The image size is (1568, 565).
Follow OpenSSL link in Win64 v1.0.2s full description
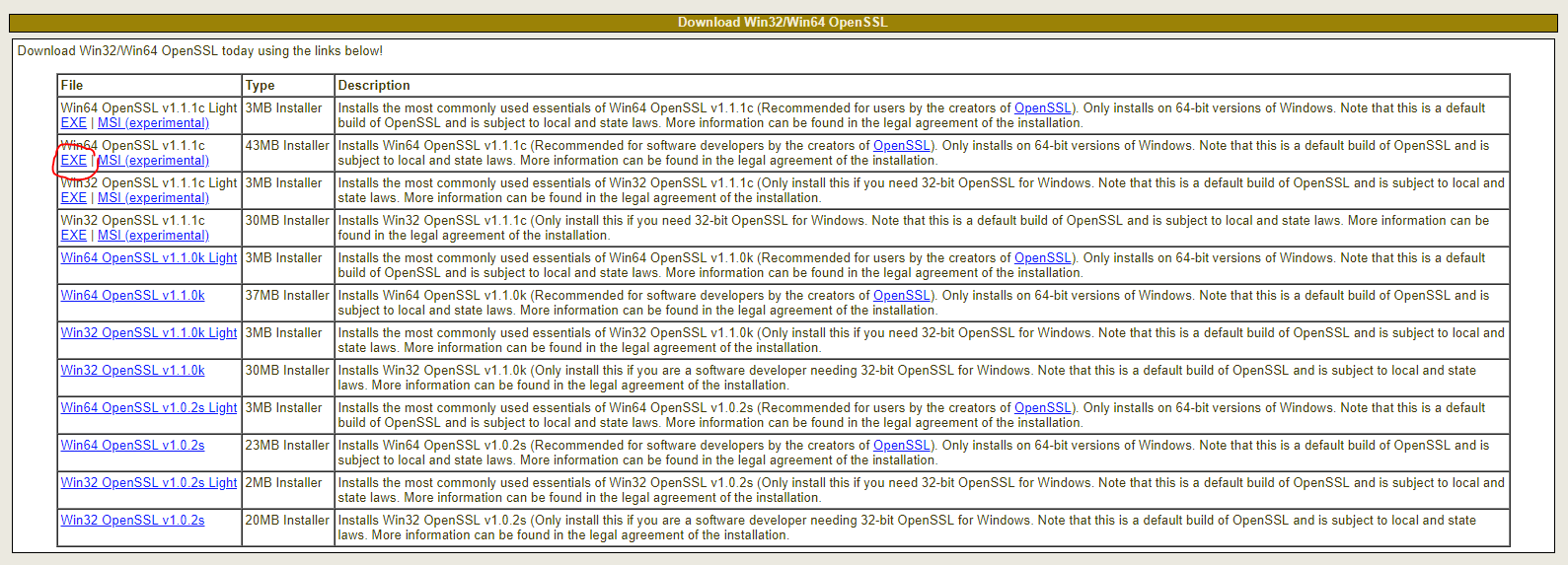pos(902,446)
